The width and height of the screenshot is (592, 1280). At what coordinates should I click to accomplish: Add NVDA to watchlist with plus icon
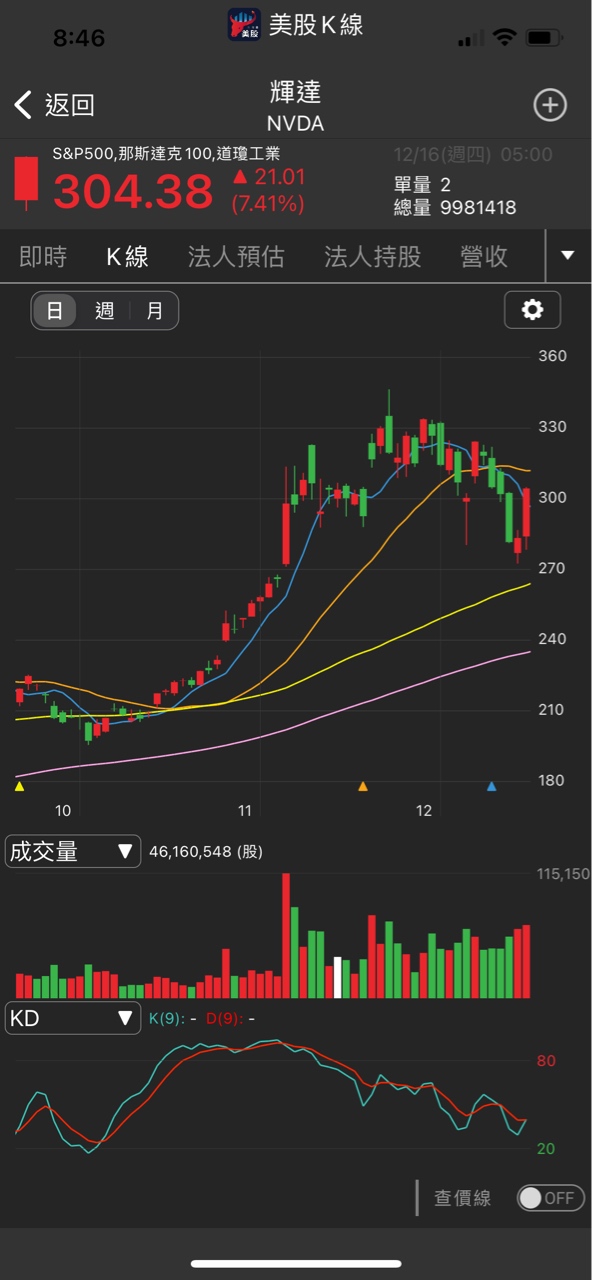click(550, 105)
